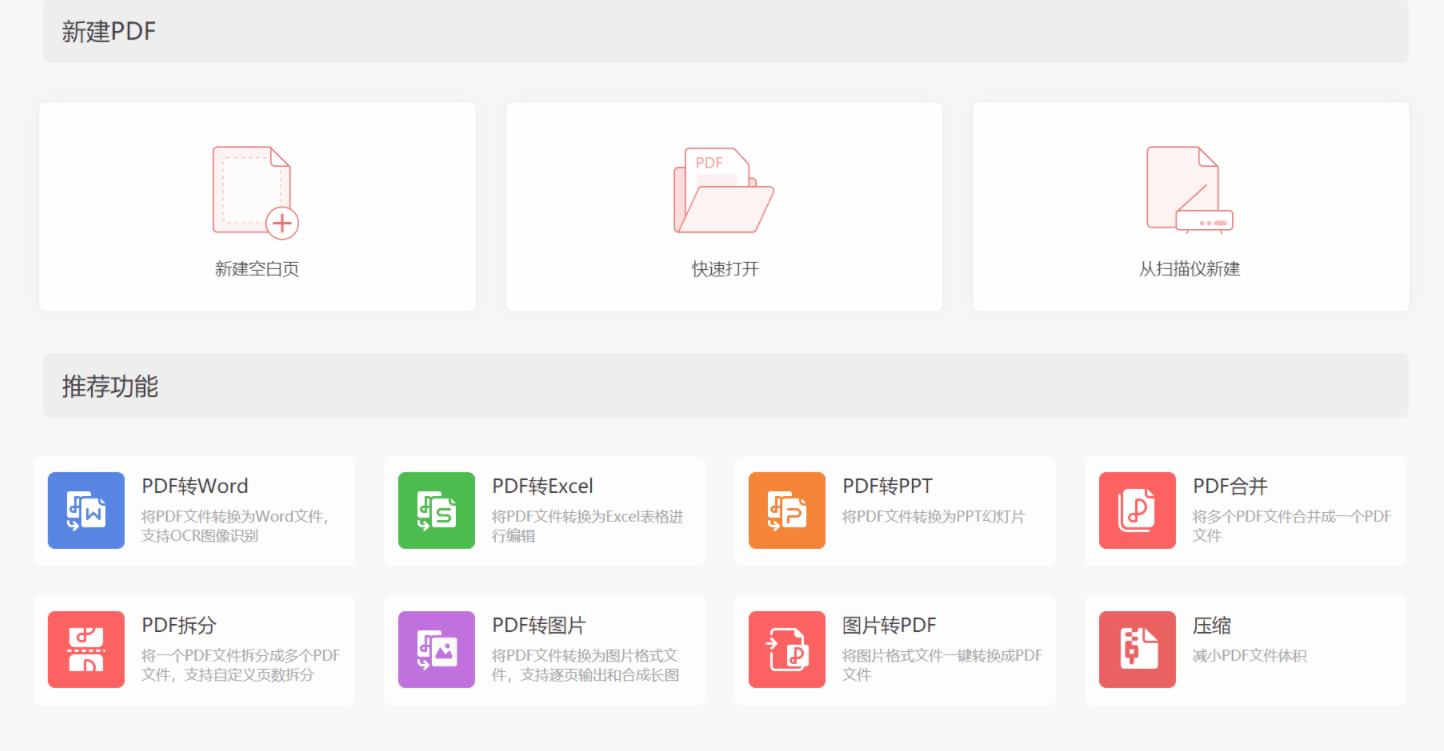Click the 推荐功能 section header
The height and width of the screenshot is (751, 1444).
click(x=110, y=387)
